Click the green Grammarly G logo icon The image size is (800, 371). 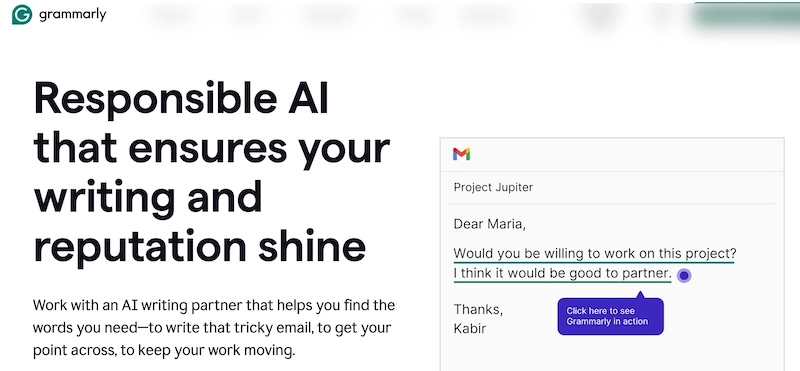coord(22,15)
